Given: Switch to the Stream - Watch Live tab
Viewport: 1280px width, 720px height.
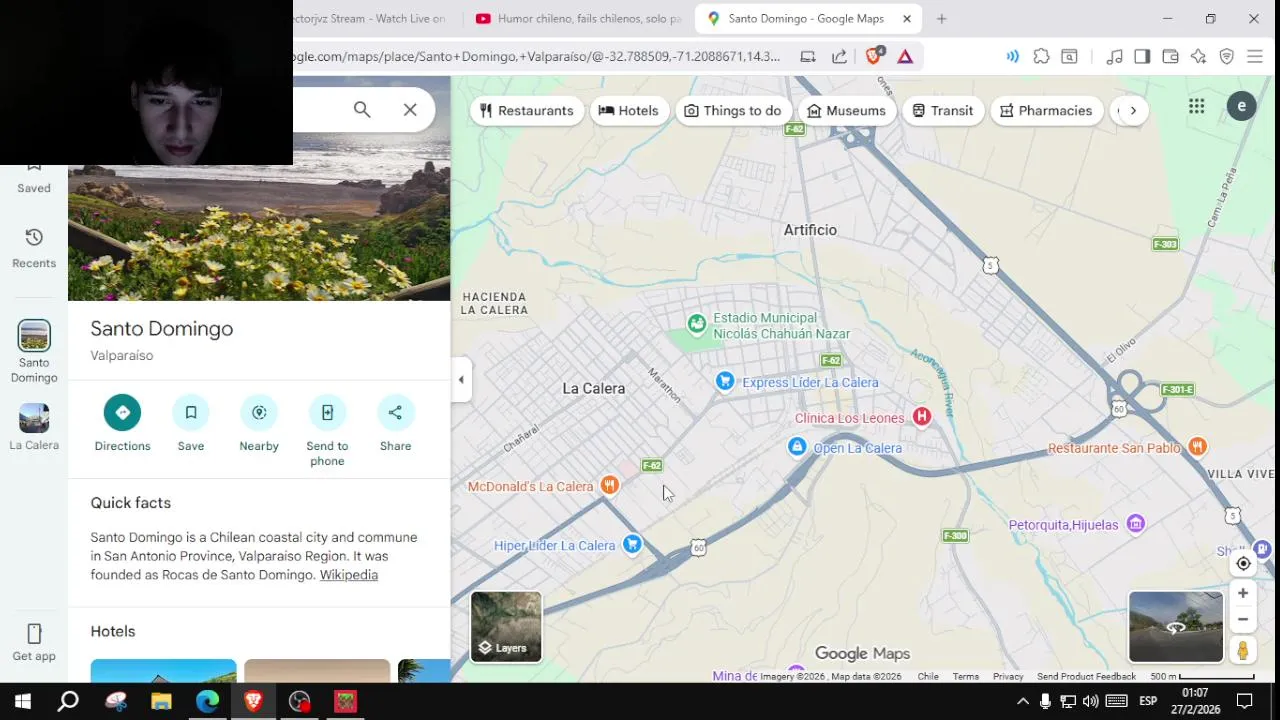Looking at the screenshot, I should click(x=370, y=19).
